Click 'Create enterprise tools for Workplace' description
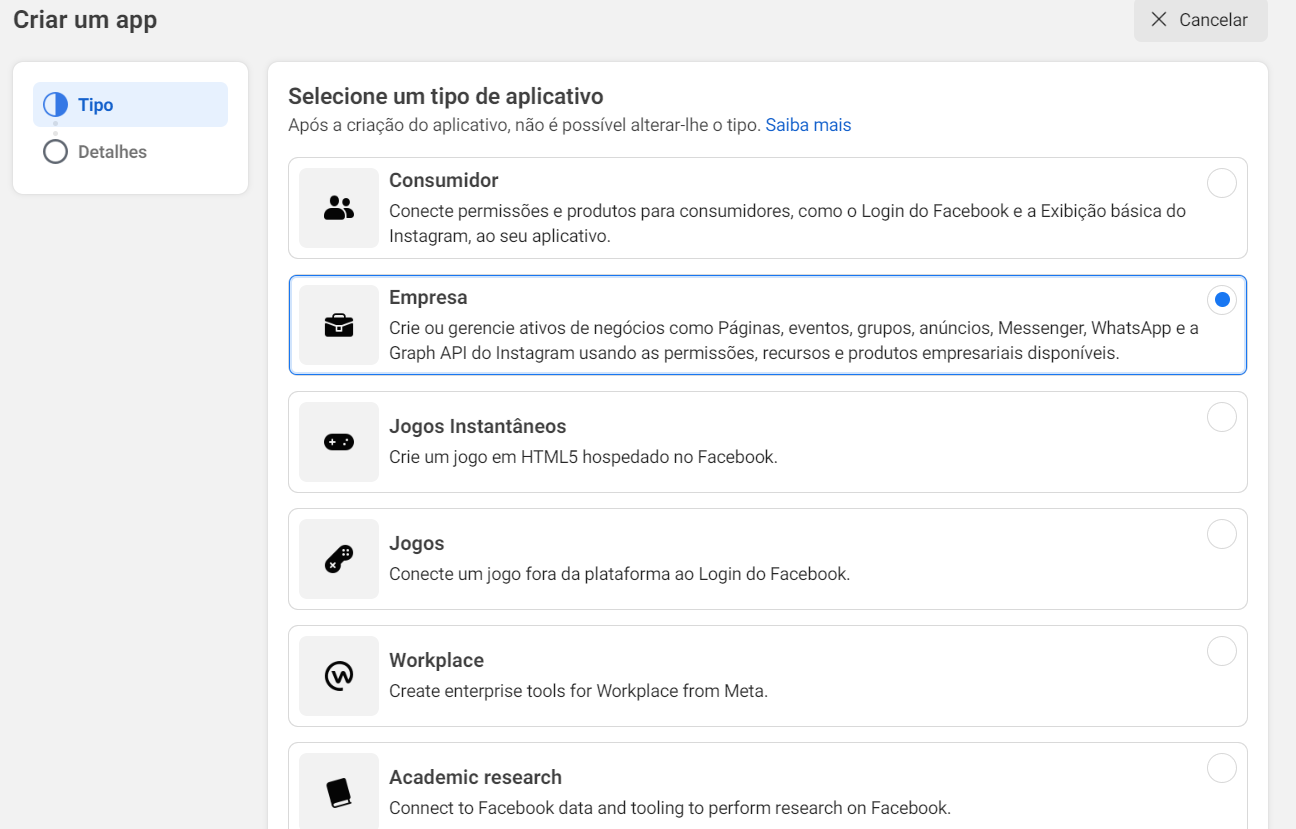This screenshot has width=1296, height=829. click(x=578, y=691)
